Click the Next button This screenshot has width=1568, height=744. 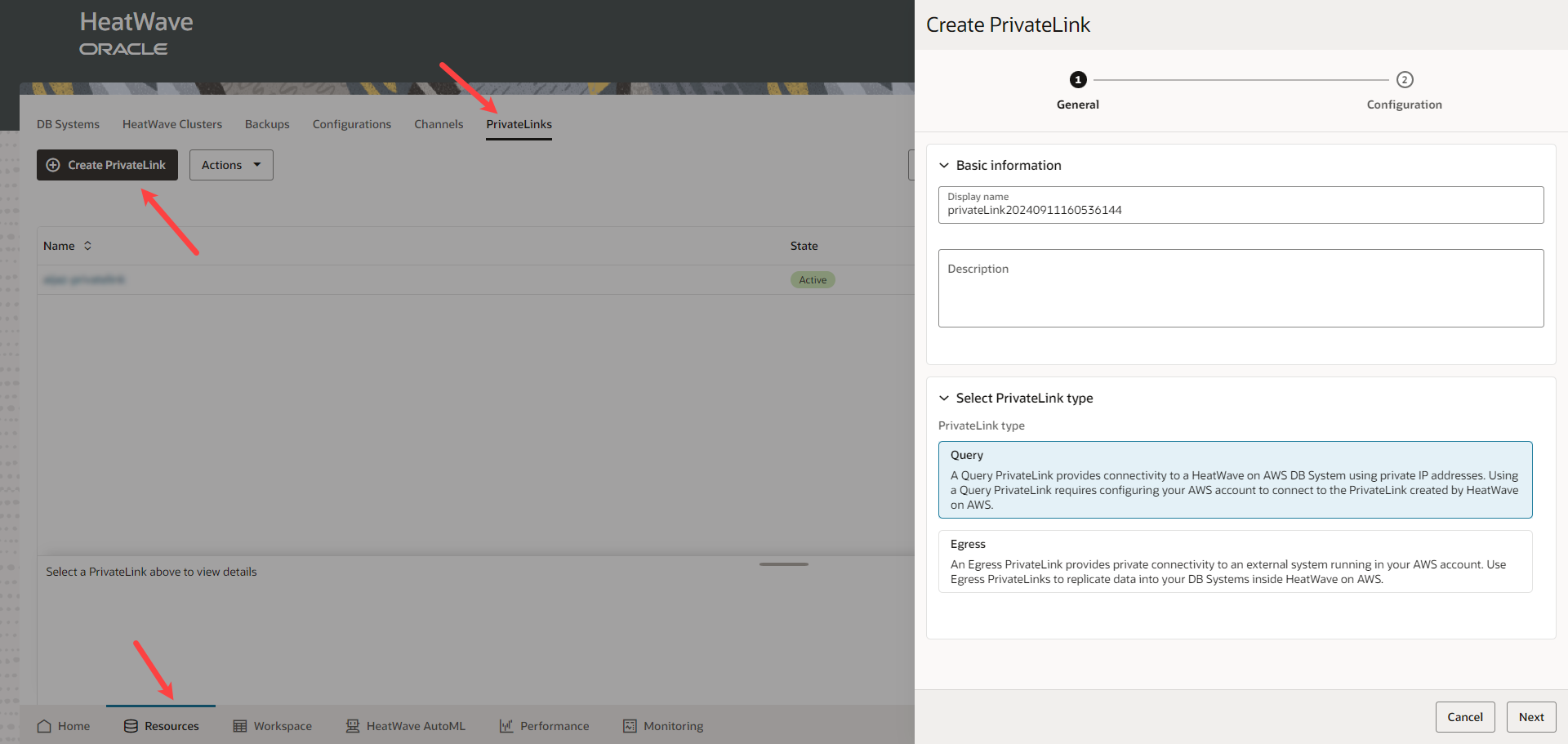click(1530, 716)
